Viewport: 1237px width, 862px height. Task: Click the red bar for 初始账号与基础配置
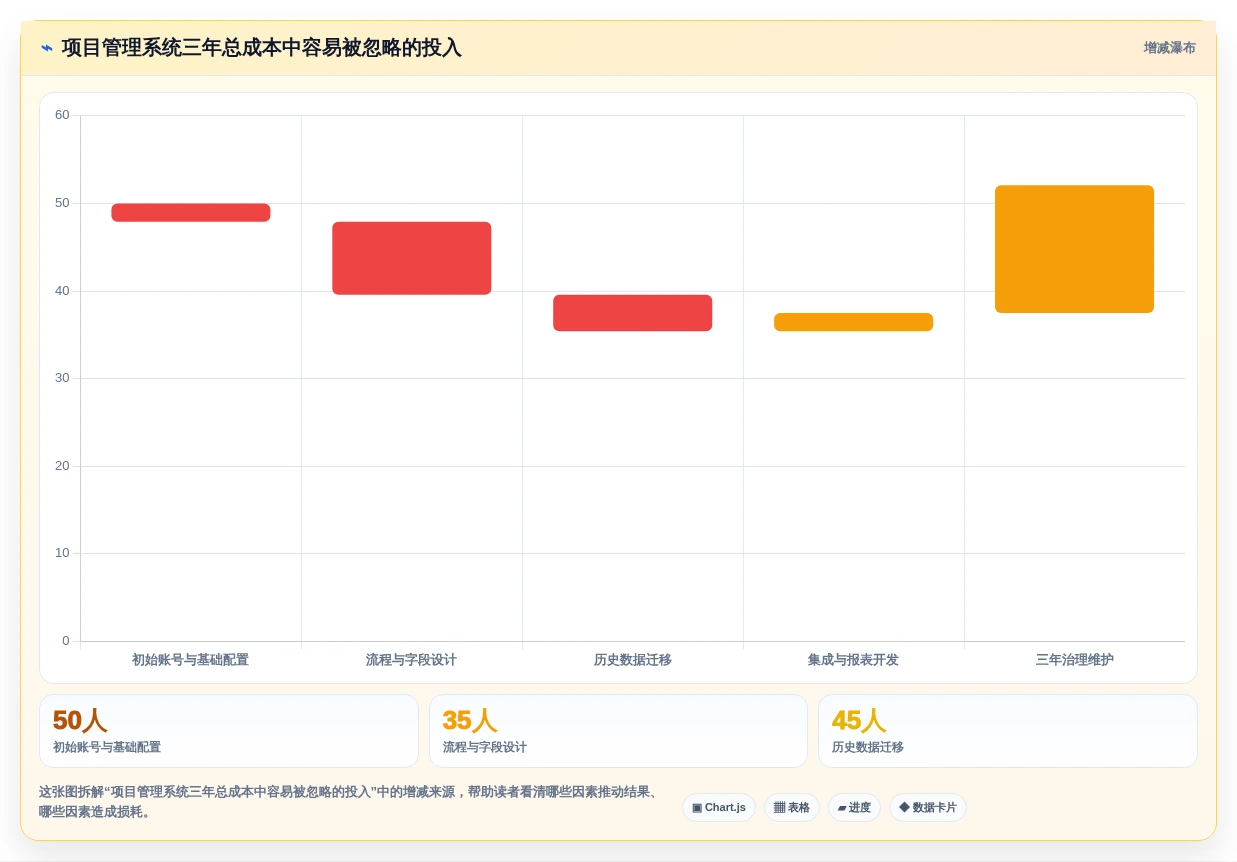point(191,213)
